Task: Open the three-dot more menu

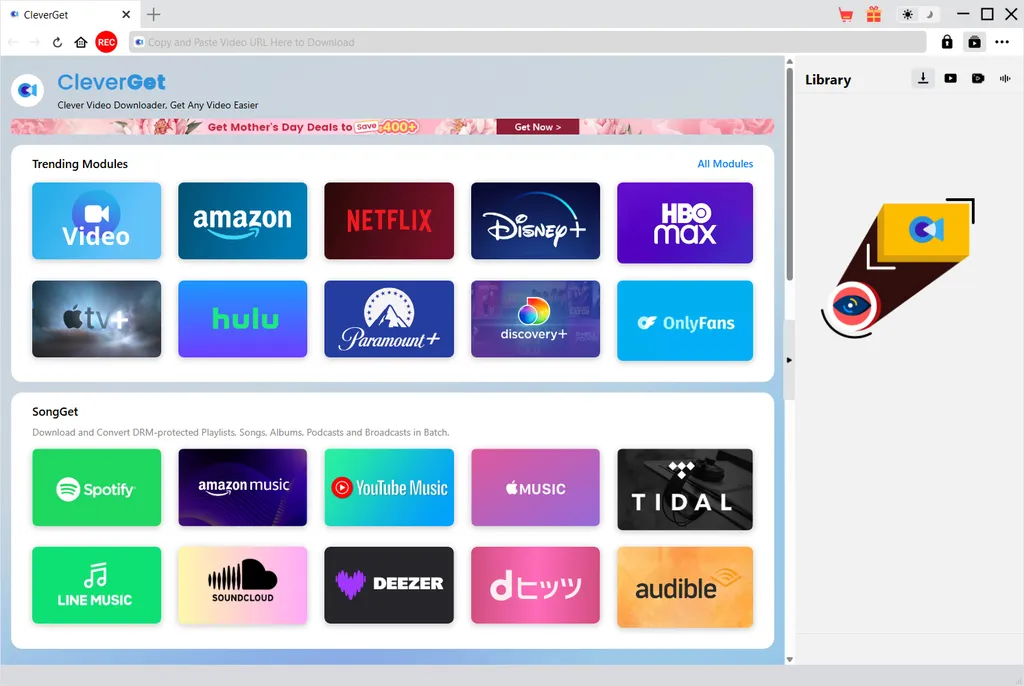Action: [1002, 42]
